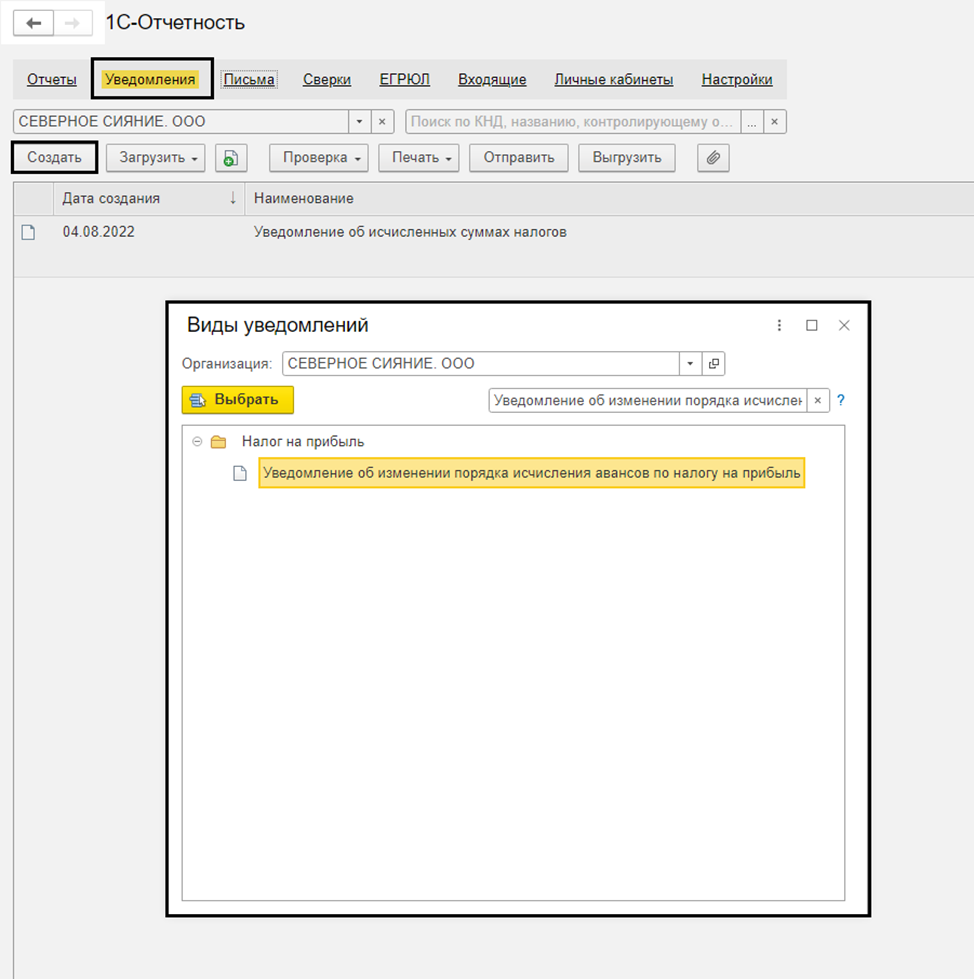Viewport: 974px width, 979px height.
Task: Click the document icon in the 04.08.2022 row
Action: pos(28,232)
